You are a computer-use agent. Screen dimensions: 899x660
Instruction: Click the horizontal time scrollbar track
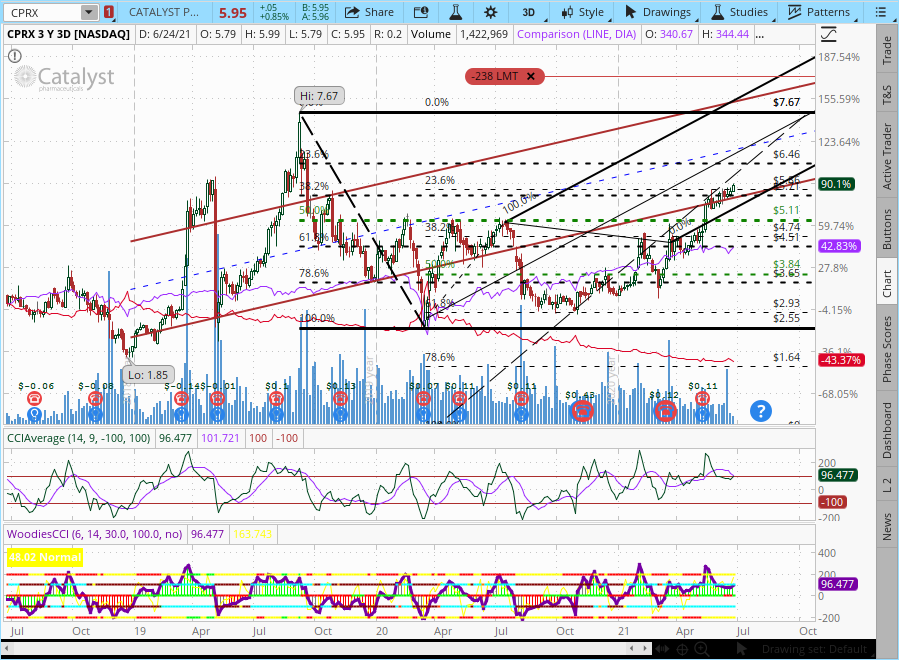[321, 649]
